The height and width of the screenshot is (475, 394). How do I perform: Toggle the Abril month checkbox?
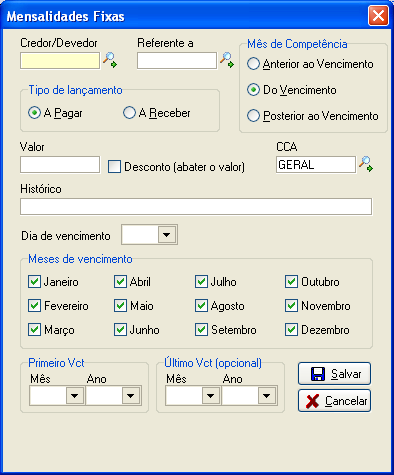[120, 282]
